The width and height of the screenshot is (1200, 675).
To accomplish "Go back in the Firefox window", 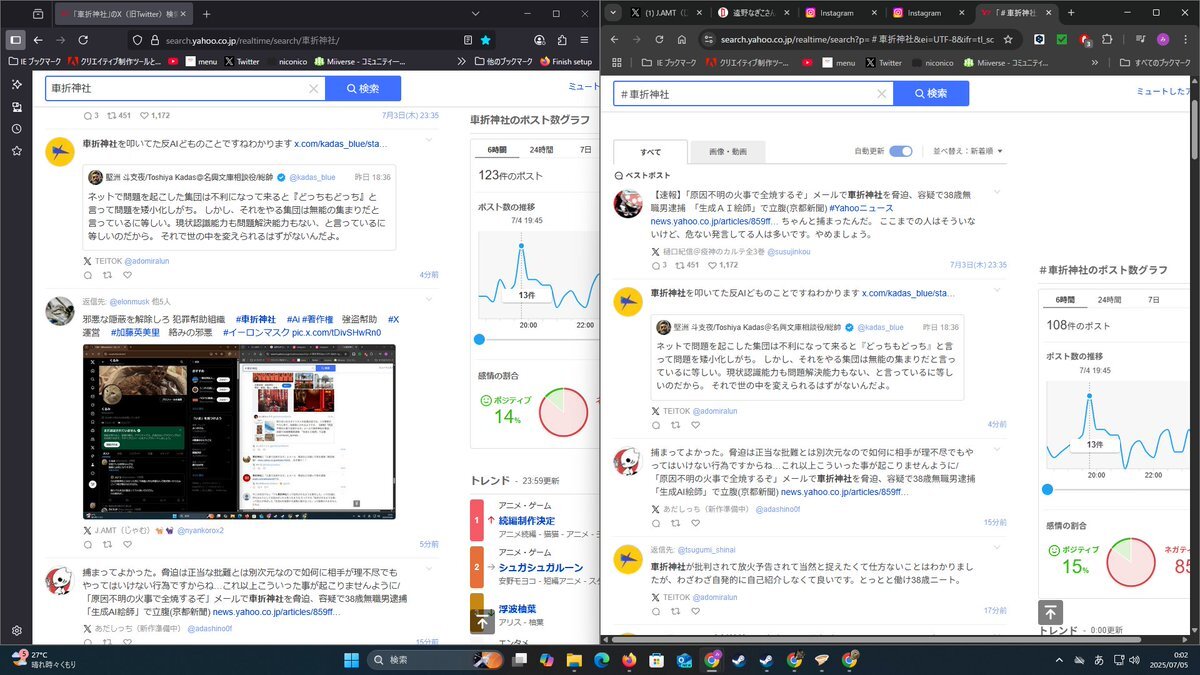I will 38,40.
